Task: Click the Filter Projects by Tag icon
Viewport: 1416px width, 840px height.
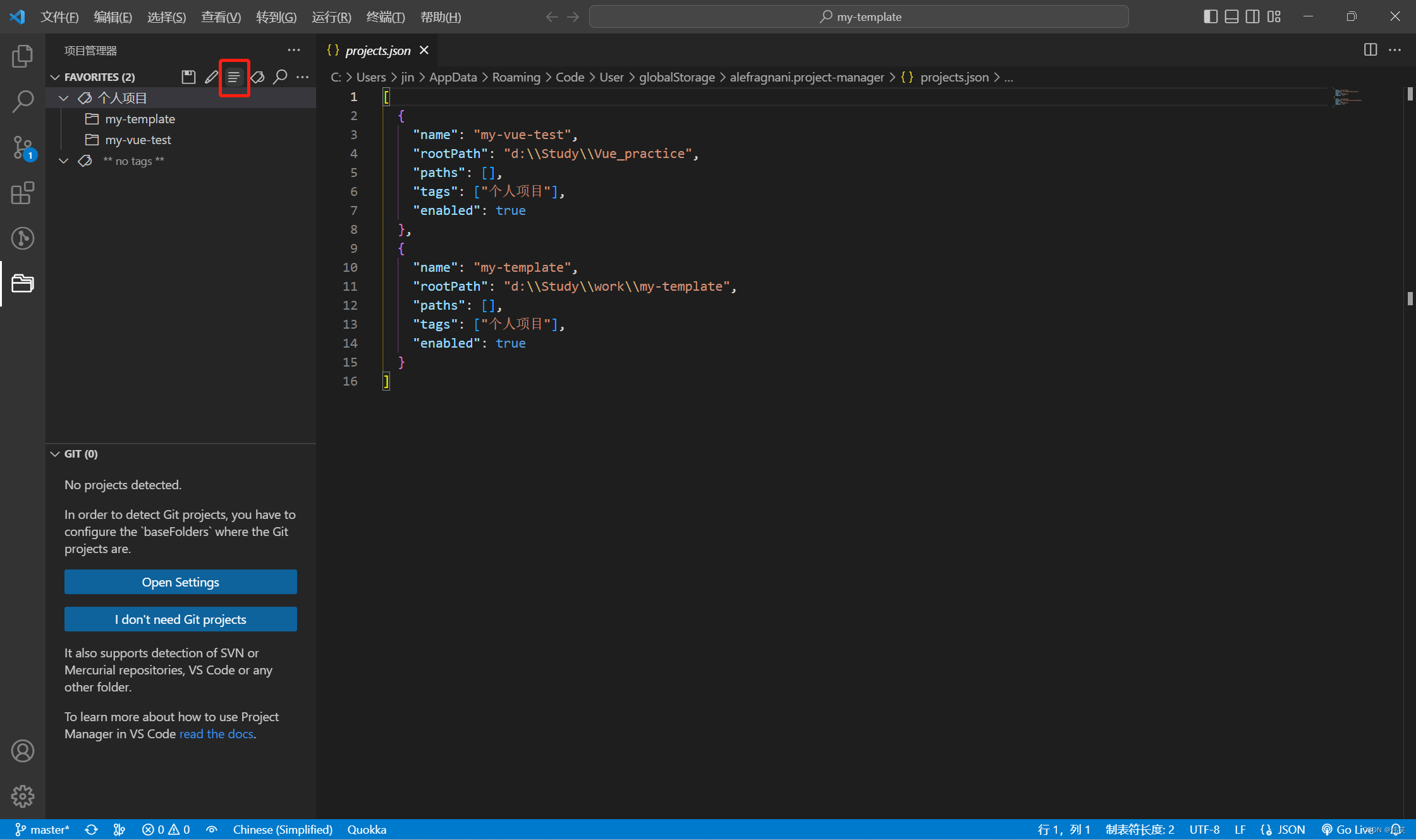Action: click(257, 77)
